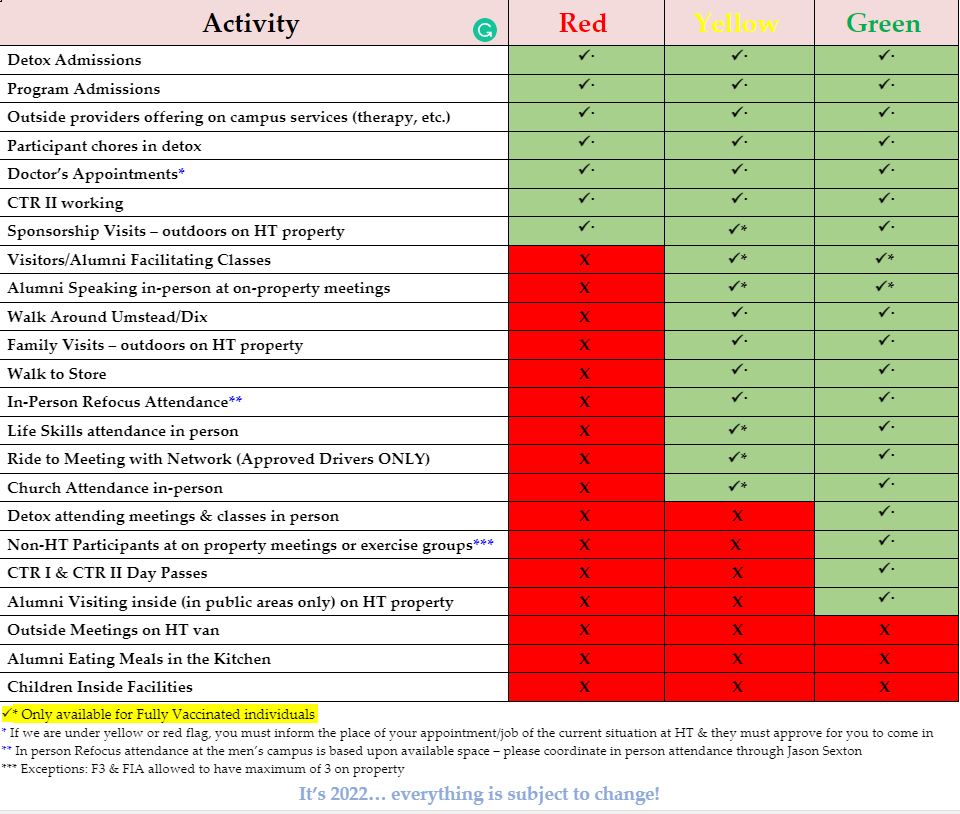The image size is (960, 814).
Task: Select the Activity column header
Action: pyautogui.click(x=251, y=23)
